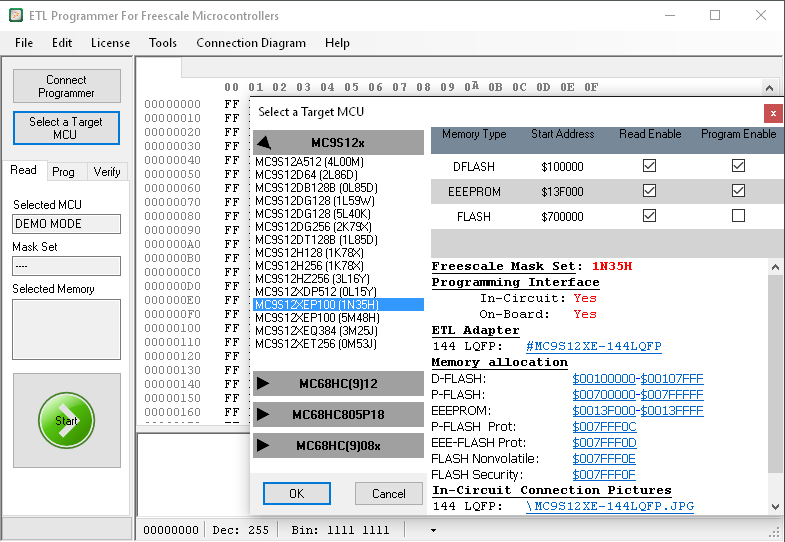Open the Connection Diagram menu
This screenshot has height=542, width=785.
(x=251, y=43)
